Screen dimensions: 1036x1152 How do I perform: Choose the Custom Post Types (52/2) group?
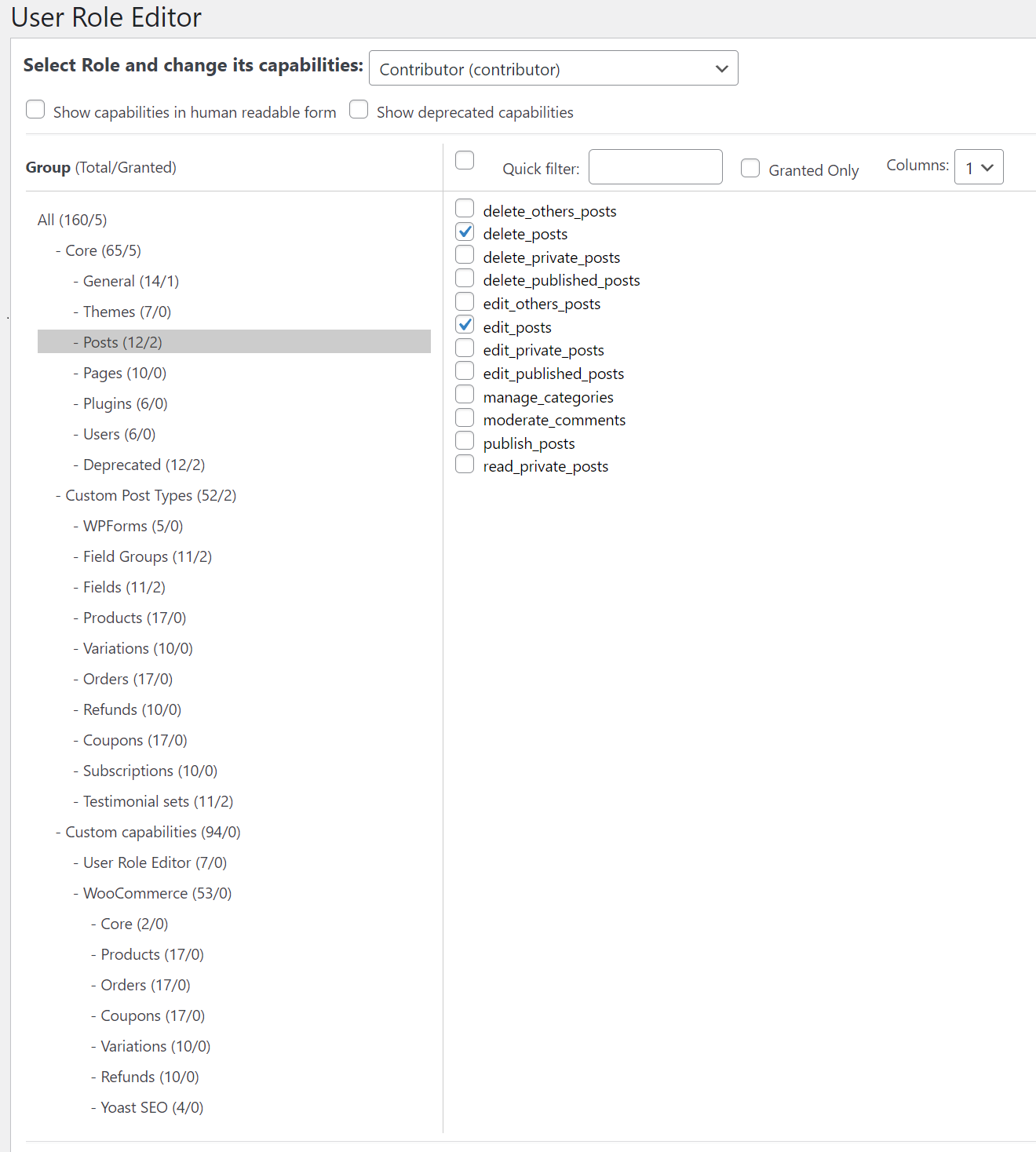[151, 495]
